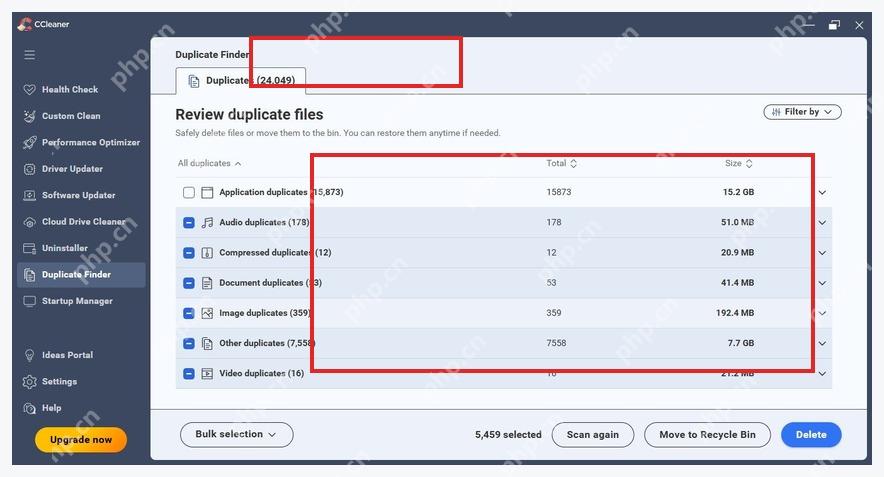
Task: Click the Settings gear icon
Action: point(29,382)
